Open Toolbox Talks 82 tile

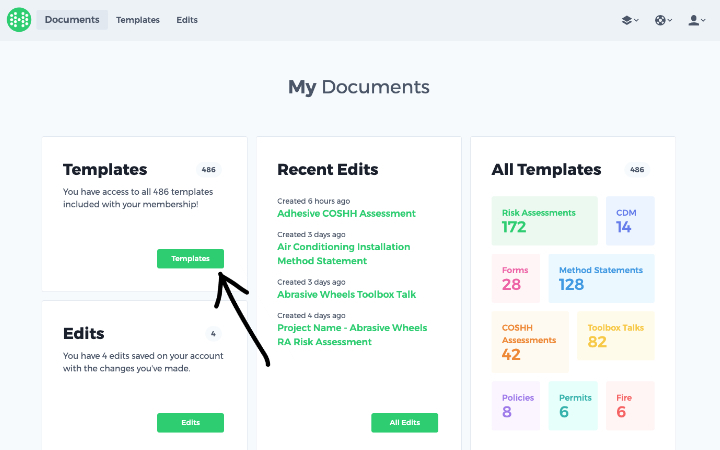click(616, 336)
